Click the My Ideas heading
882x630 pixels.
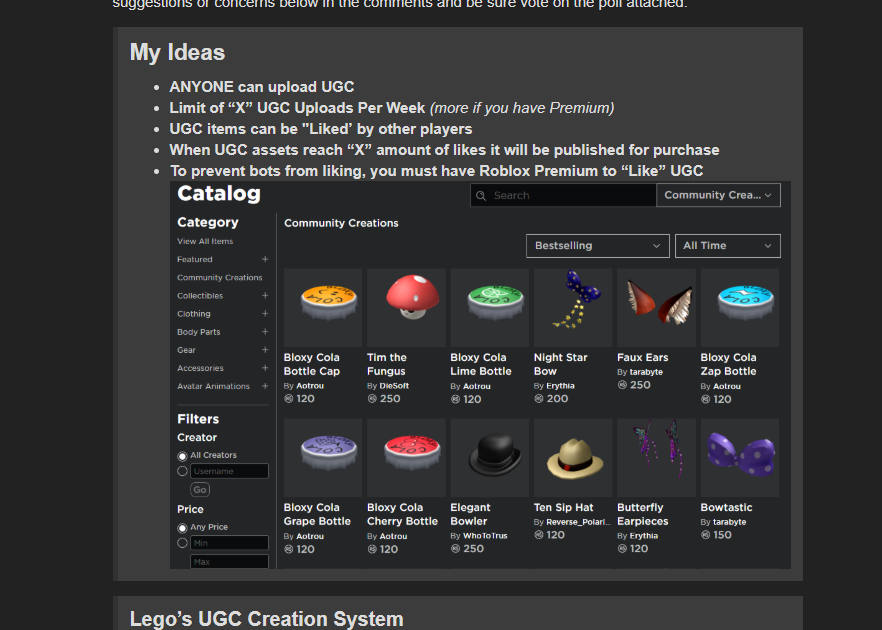pyautogui.click(x=177, y=52)
